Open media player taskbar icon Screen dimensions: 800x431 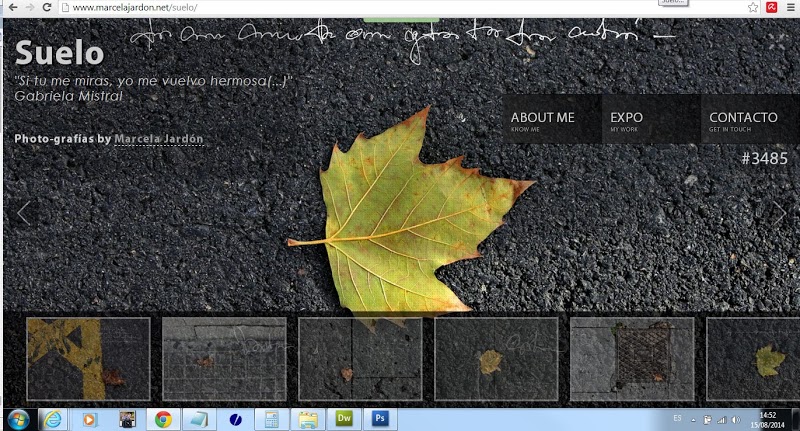(89, 420)
